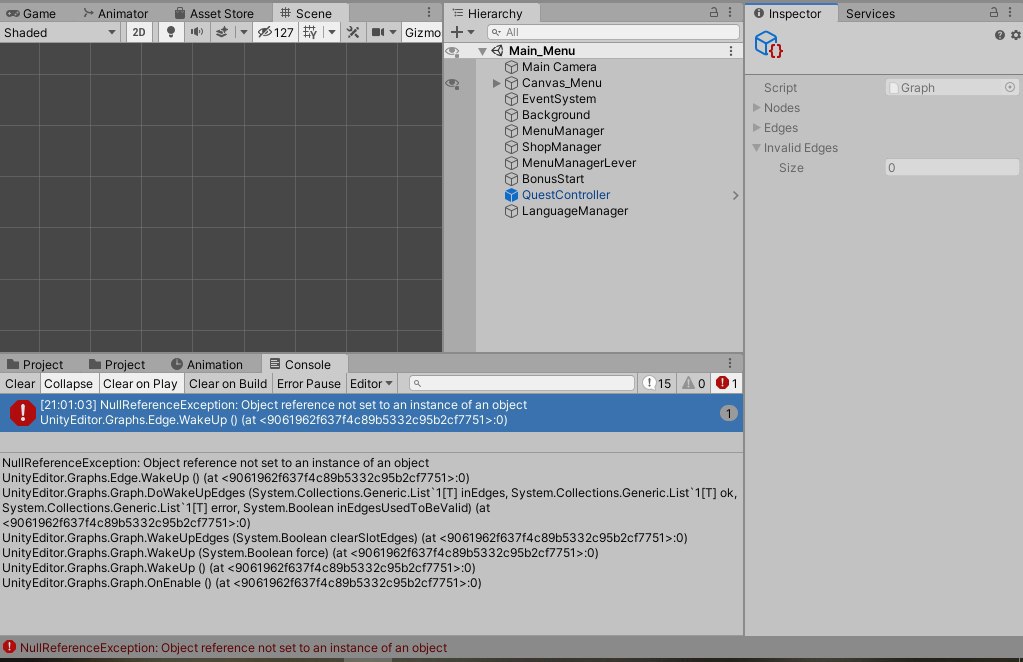Screen dimensions: 1023x662
Task: Switch to the Game tab
Action: 31,13
